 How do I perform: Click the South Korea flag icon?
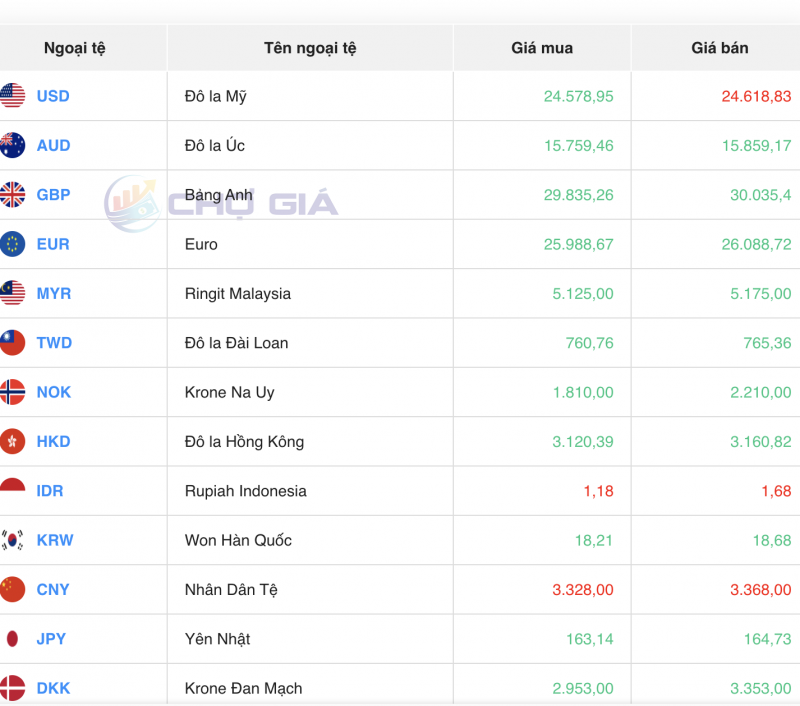[x=14, y=540]
